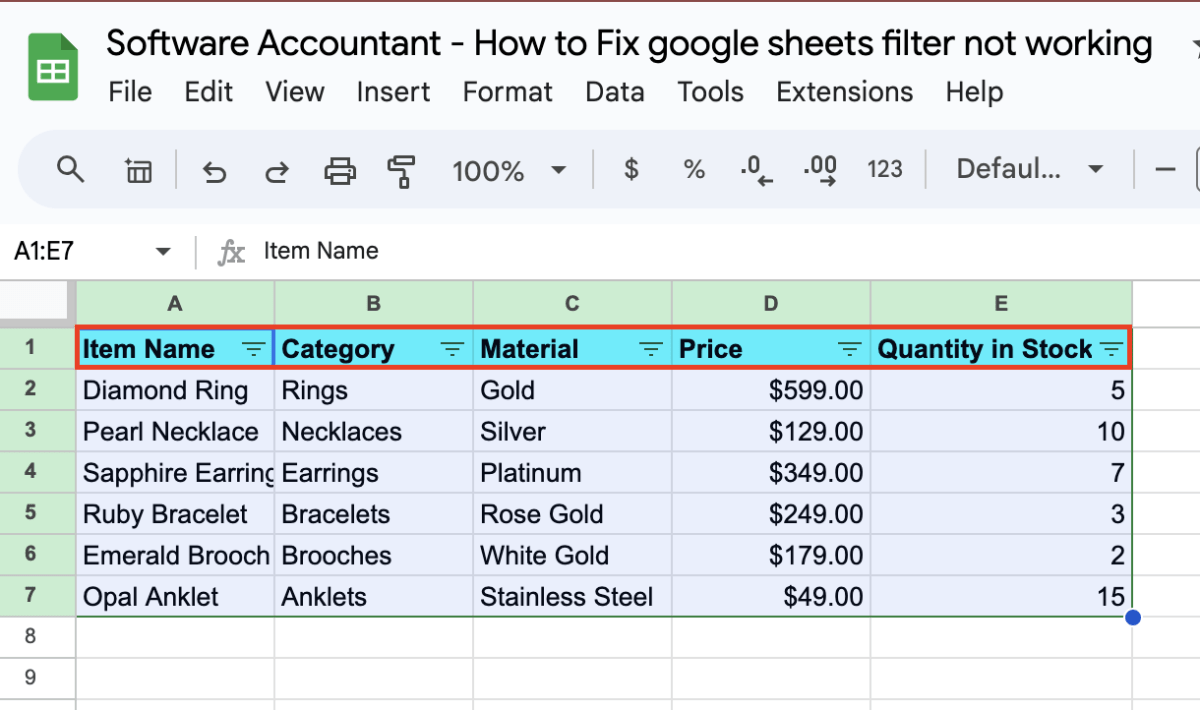Click the $599.00 price cell

[x=771, y=390]
